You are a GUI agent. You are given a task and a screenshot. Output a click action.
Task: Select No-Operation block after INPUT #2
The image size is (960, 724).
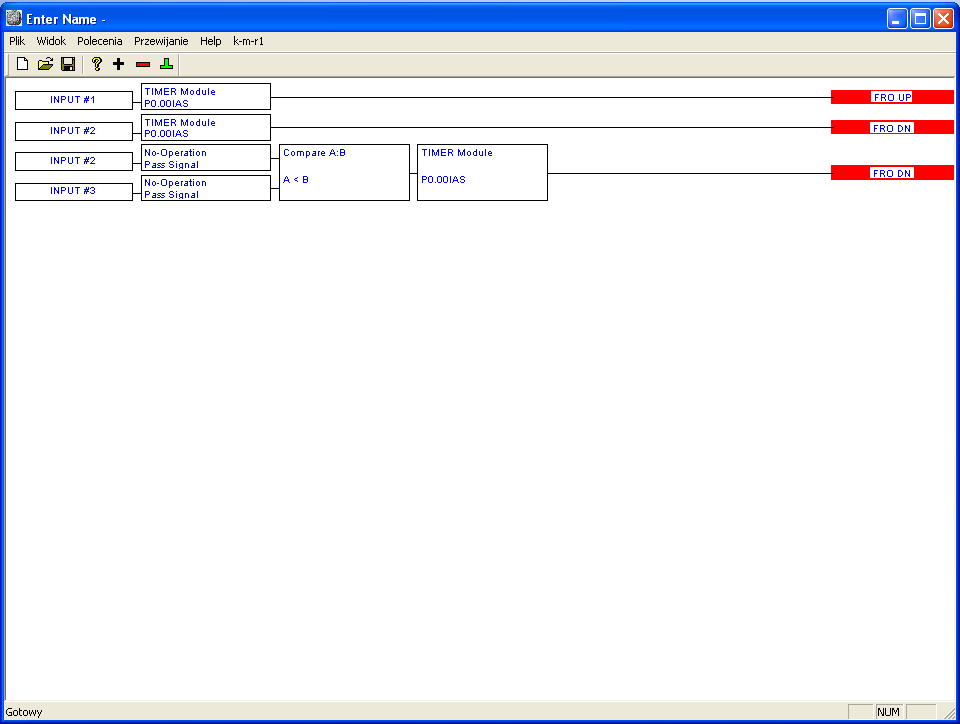pyautogui.click(x=206, y=157)
